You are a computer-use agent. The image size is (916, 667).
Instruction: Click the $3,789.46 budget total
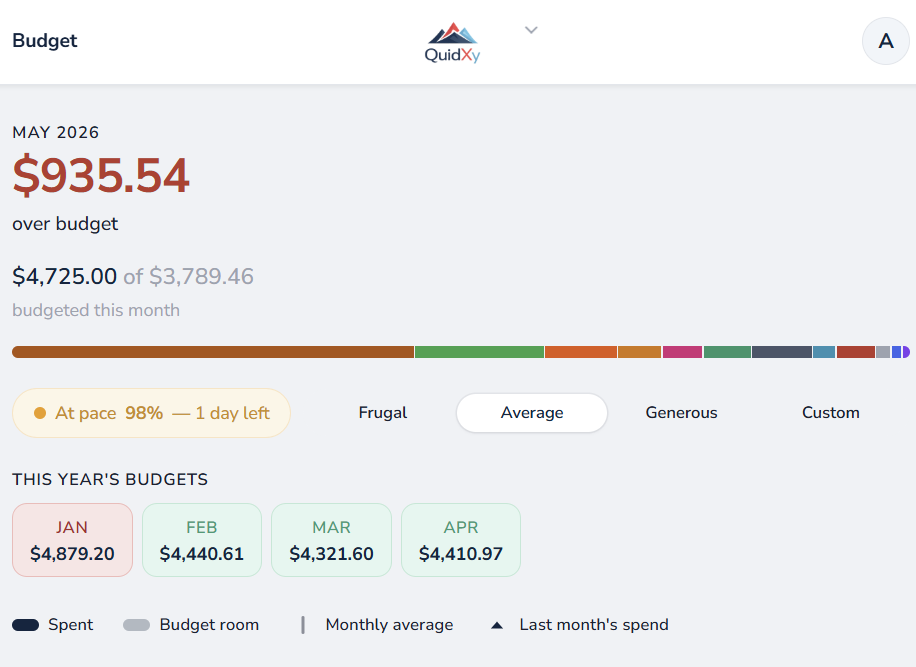(x=202, y=276)
